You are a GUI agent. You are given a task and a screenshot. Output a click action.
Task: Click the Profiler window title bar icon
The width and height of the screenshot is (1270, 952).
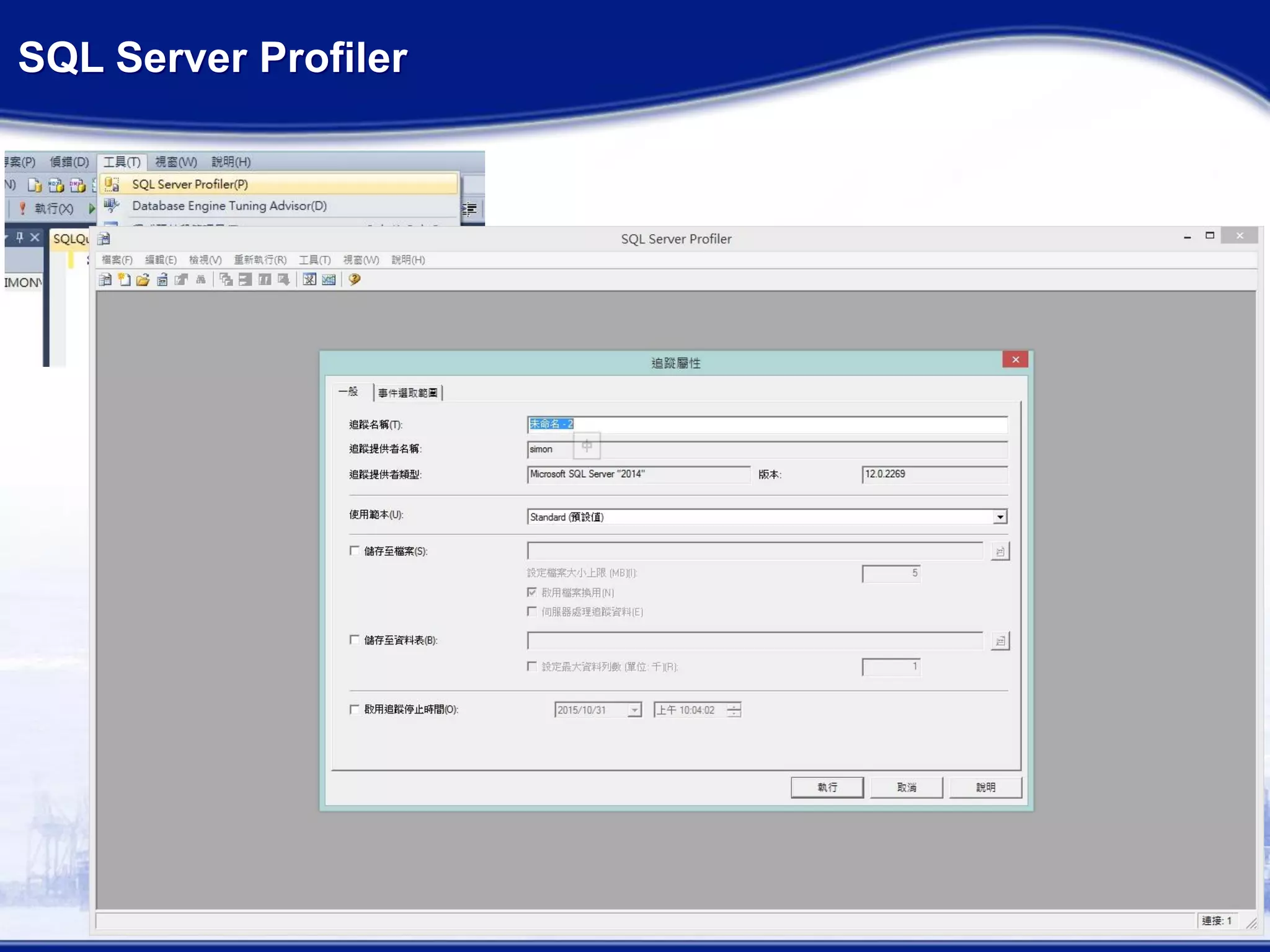click(104, 239)
